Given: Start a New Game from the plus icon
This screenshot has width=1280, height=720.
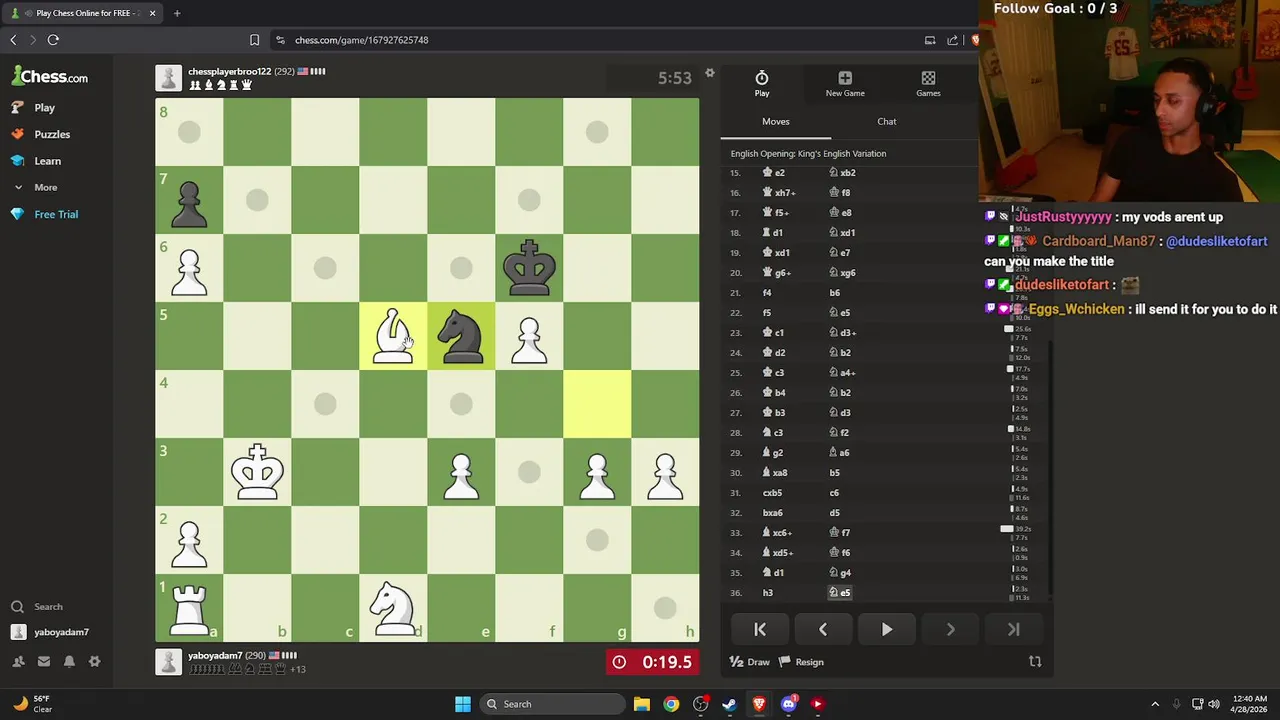Looking at the screenshot, I should (845, 84).
